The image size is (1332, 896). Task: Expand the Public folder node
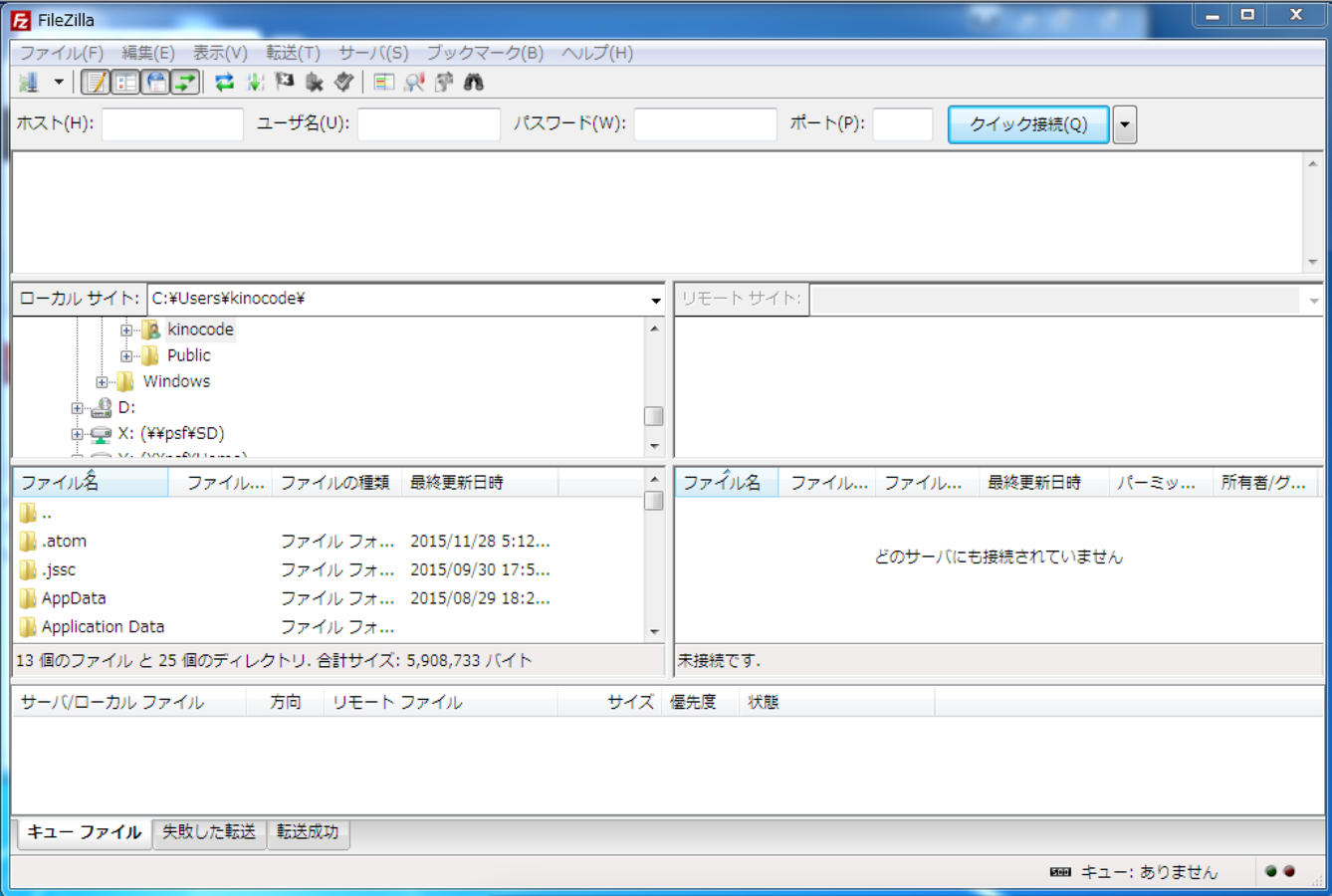126,355
